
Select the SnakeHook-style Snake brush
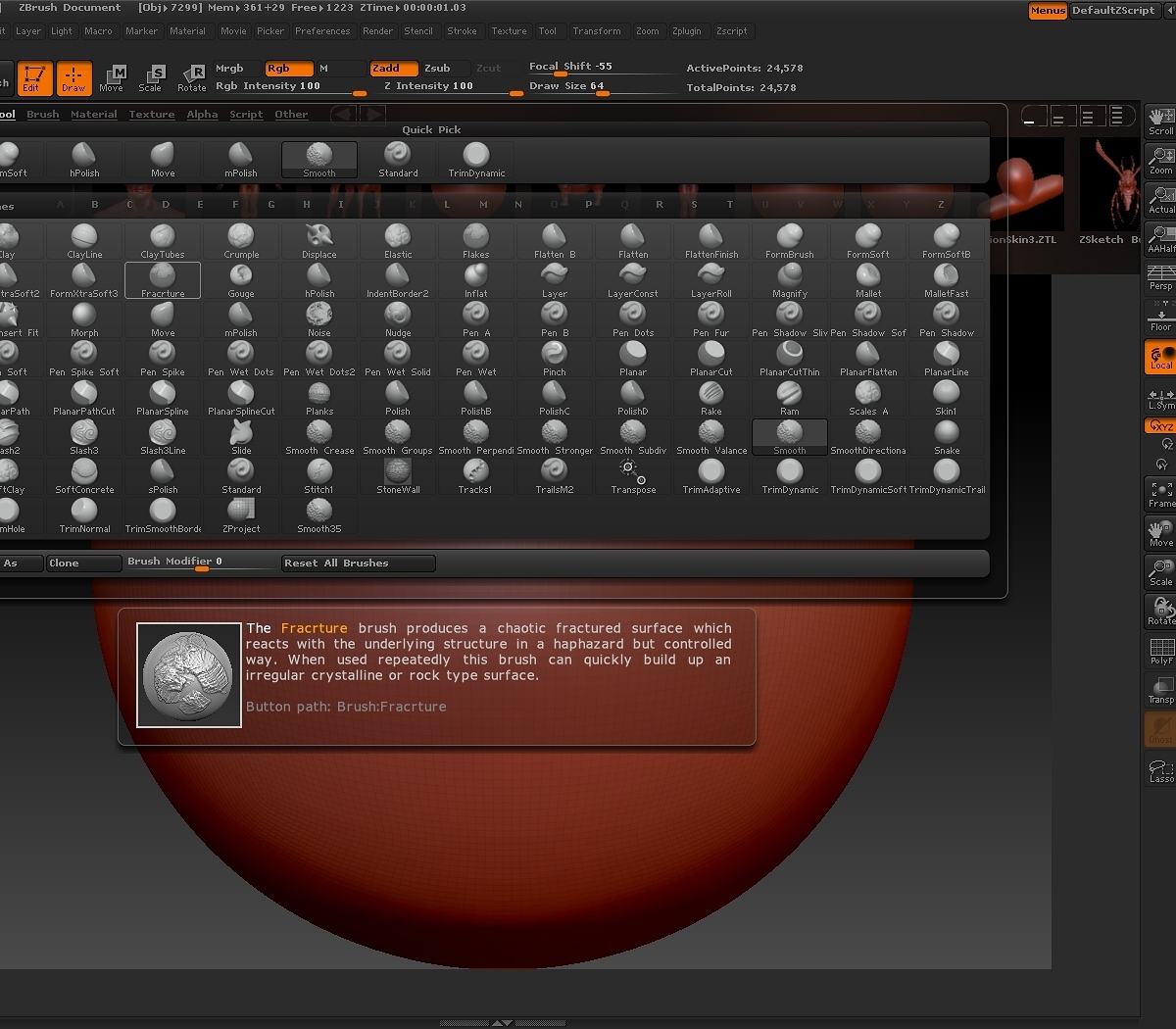pyautogui.click(x=947, y=437)
